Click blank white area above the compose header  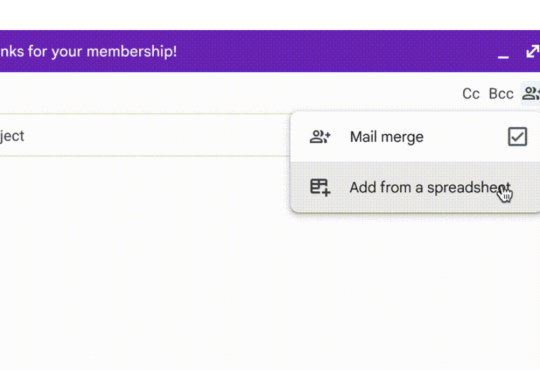pyautogui.click(x=270, y=14)
